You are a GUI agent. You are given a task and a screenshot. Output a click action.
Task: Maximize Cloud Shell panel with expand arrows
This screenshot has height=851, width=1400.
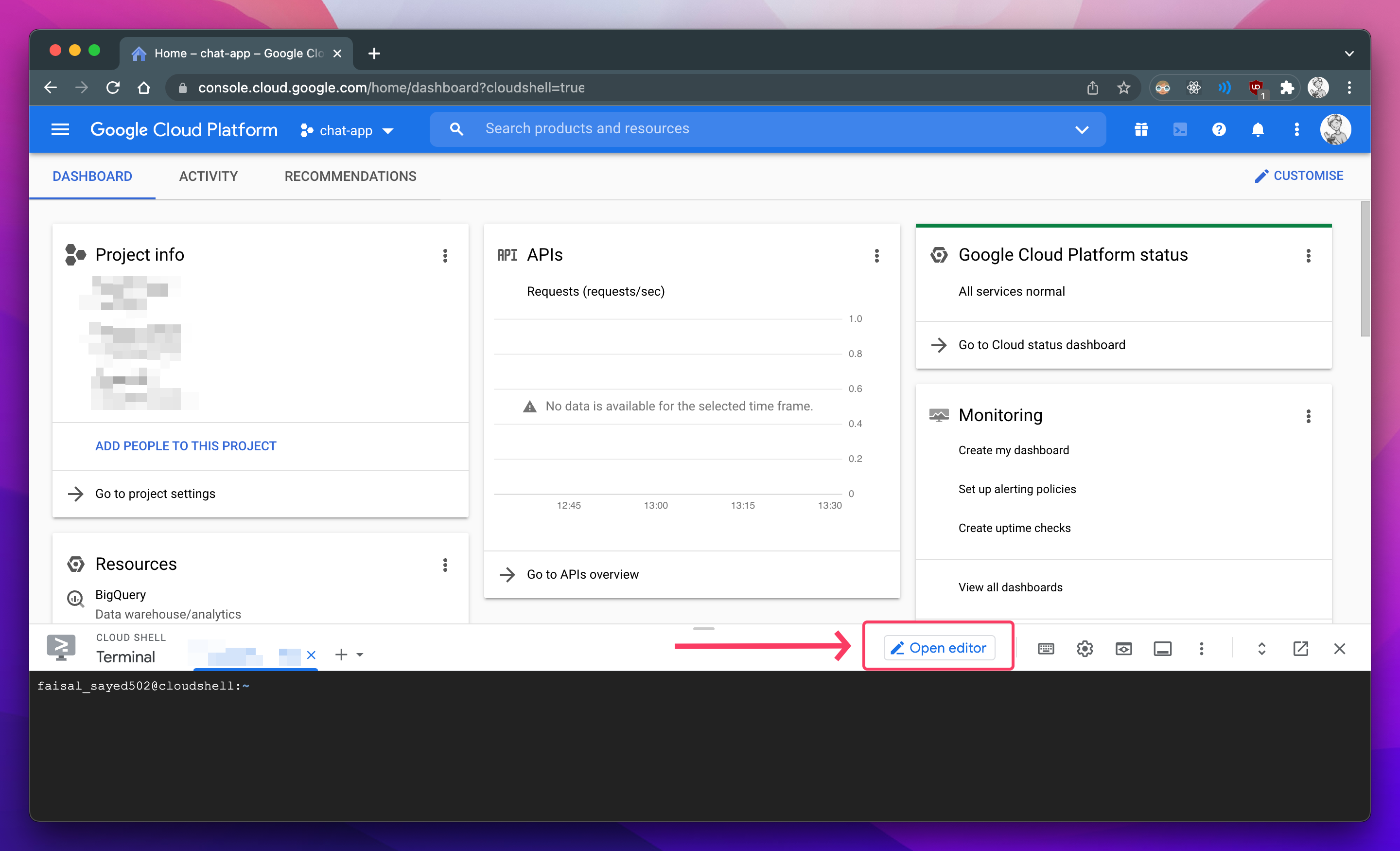coord(1261,649)
